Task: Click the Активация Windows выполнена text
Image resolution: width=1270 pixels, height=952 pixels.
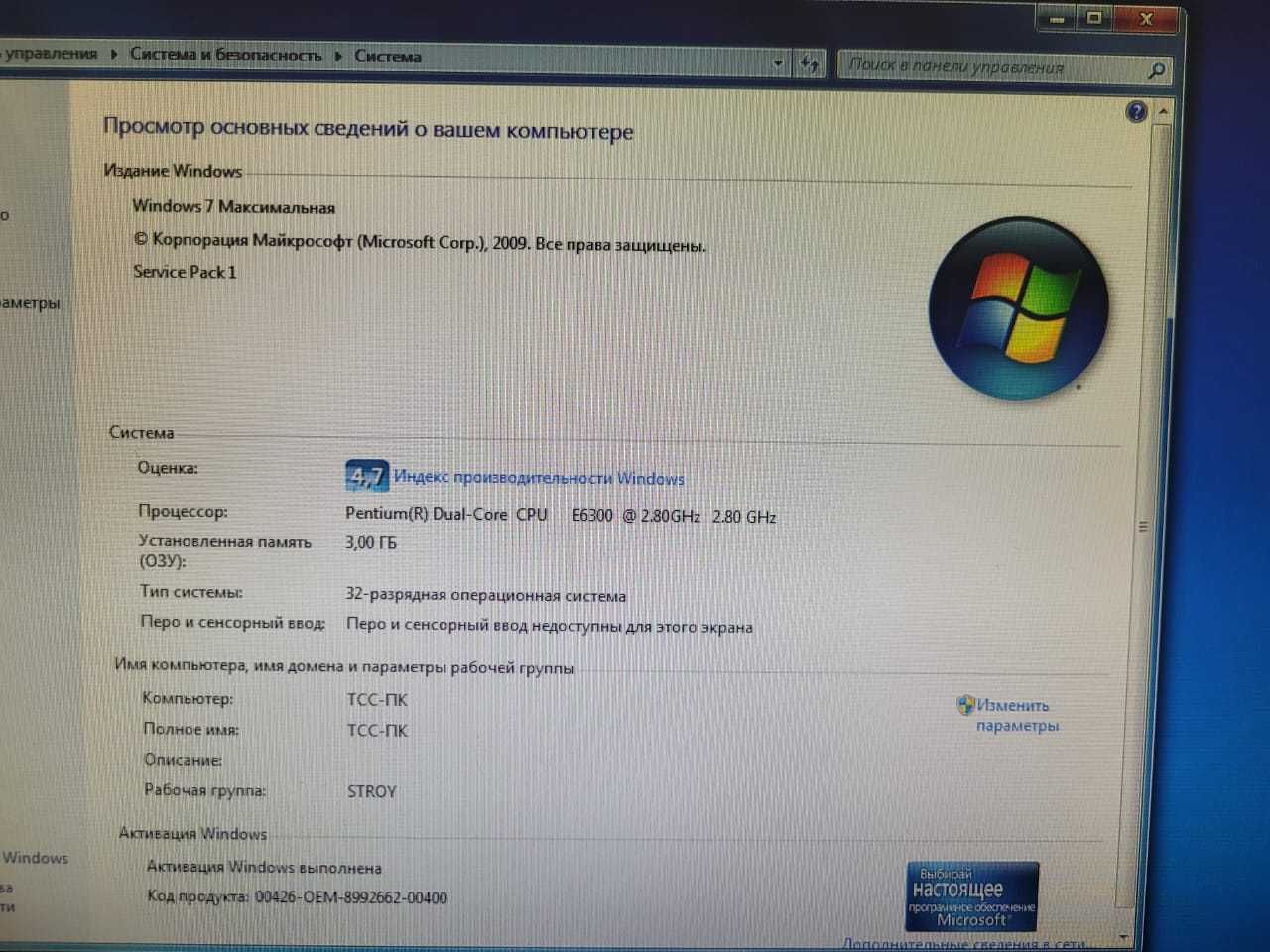Action: 264,868
